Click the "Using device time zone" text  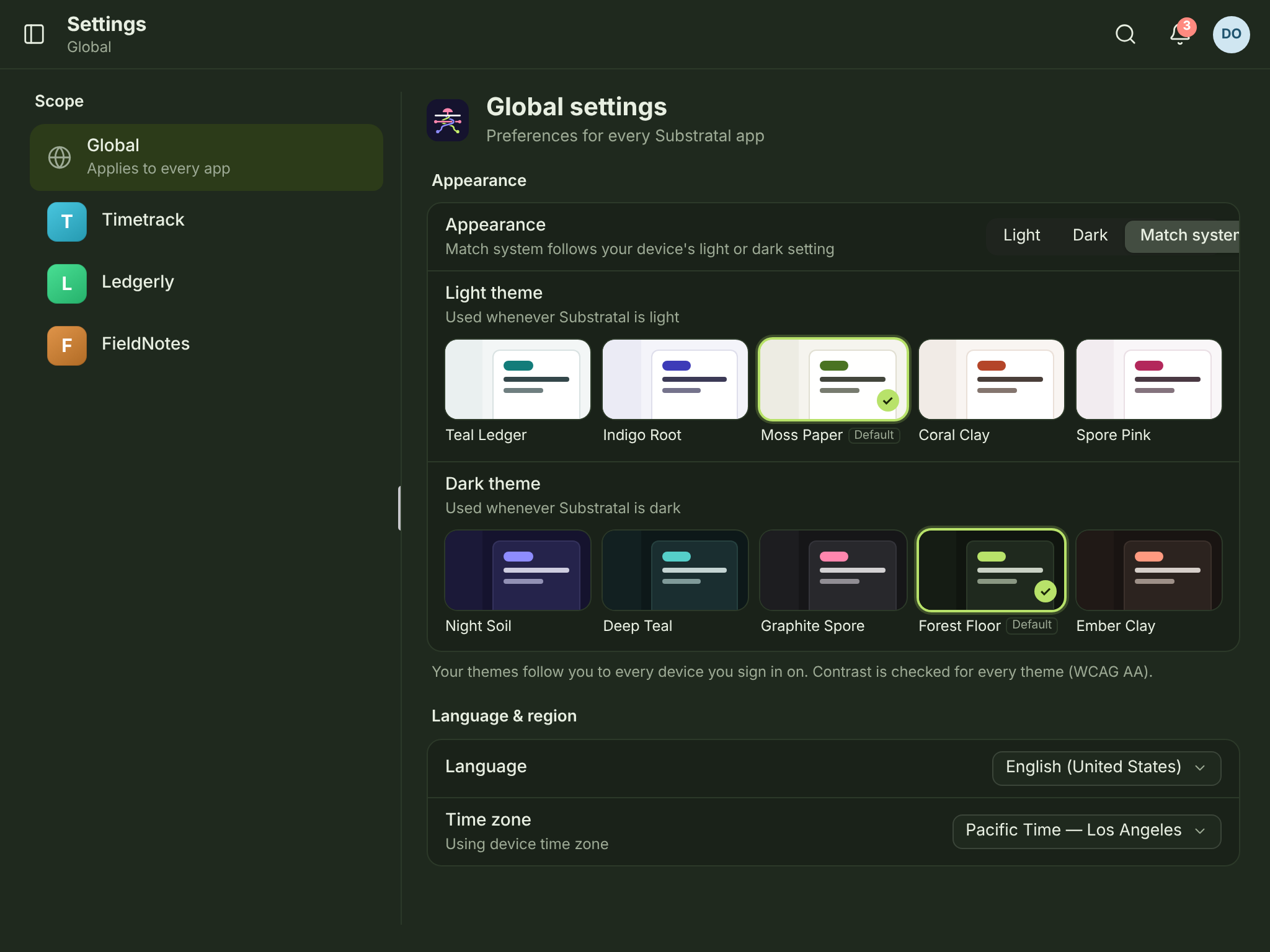526,844
